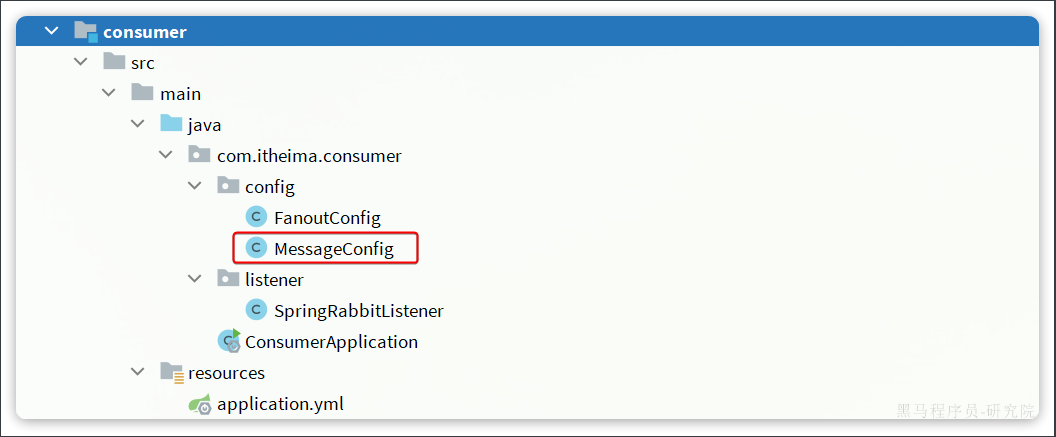Click the application.yml Spring config icon
Image resolution: width=1056 pixels, height=437 pixels.
click(201, 403)
